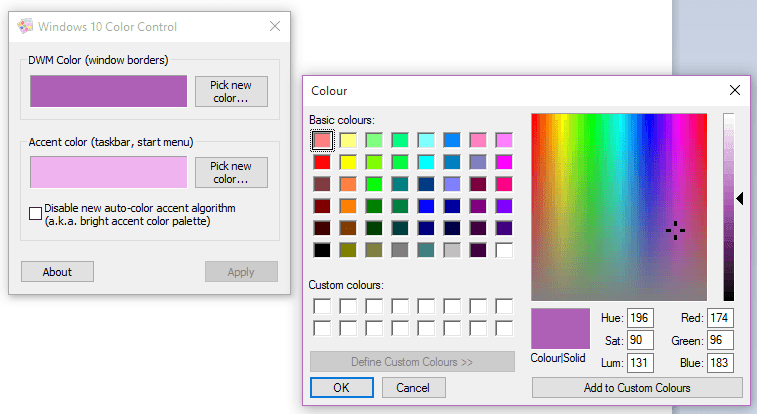Select pale yellow basic colour swatch
This screenshot has width=757, height=414.
(348, 140)
